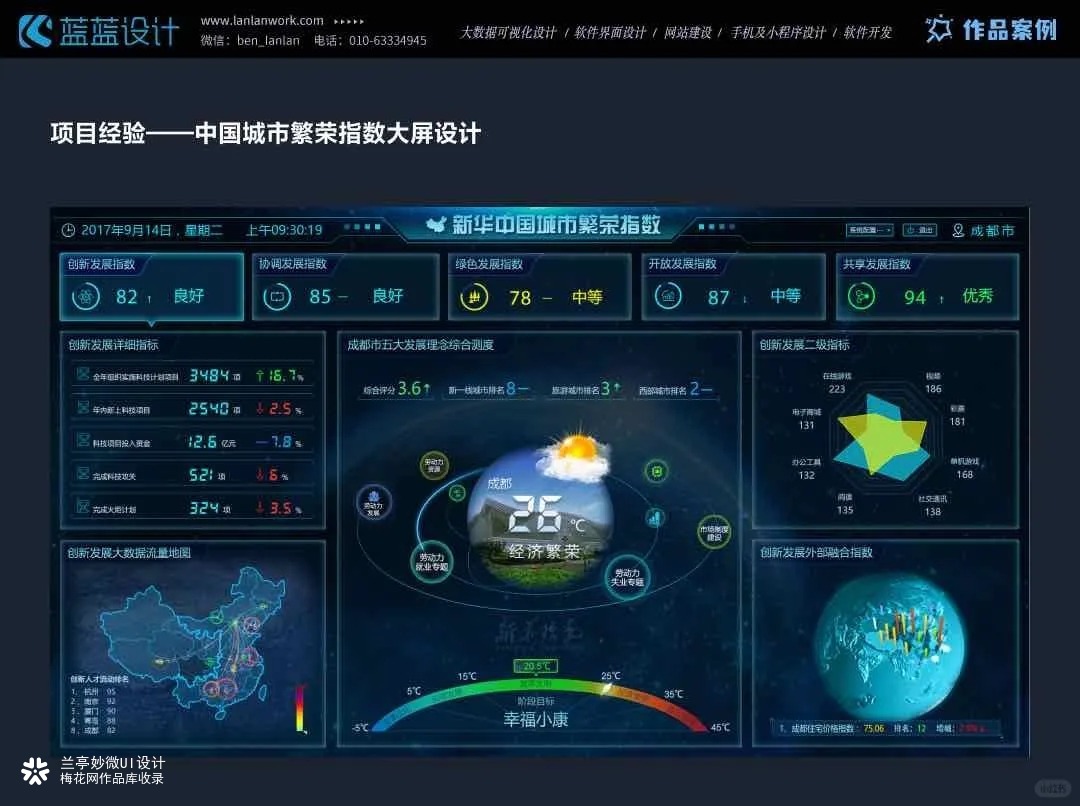1080x806 pixels.
Task: Click the location pin icon beside 成都市
Action: (x=958, y=230)
